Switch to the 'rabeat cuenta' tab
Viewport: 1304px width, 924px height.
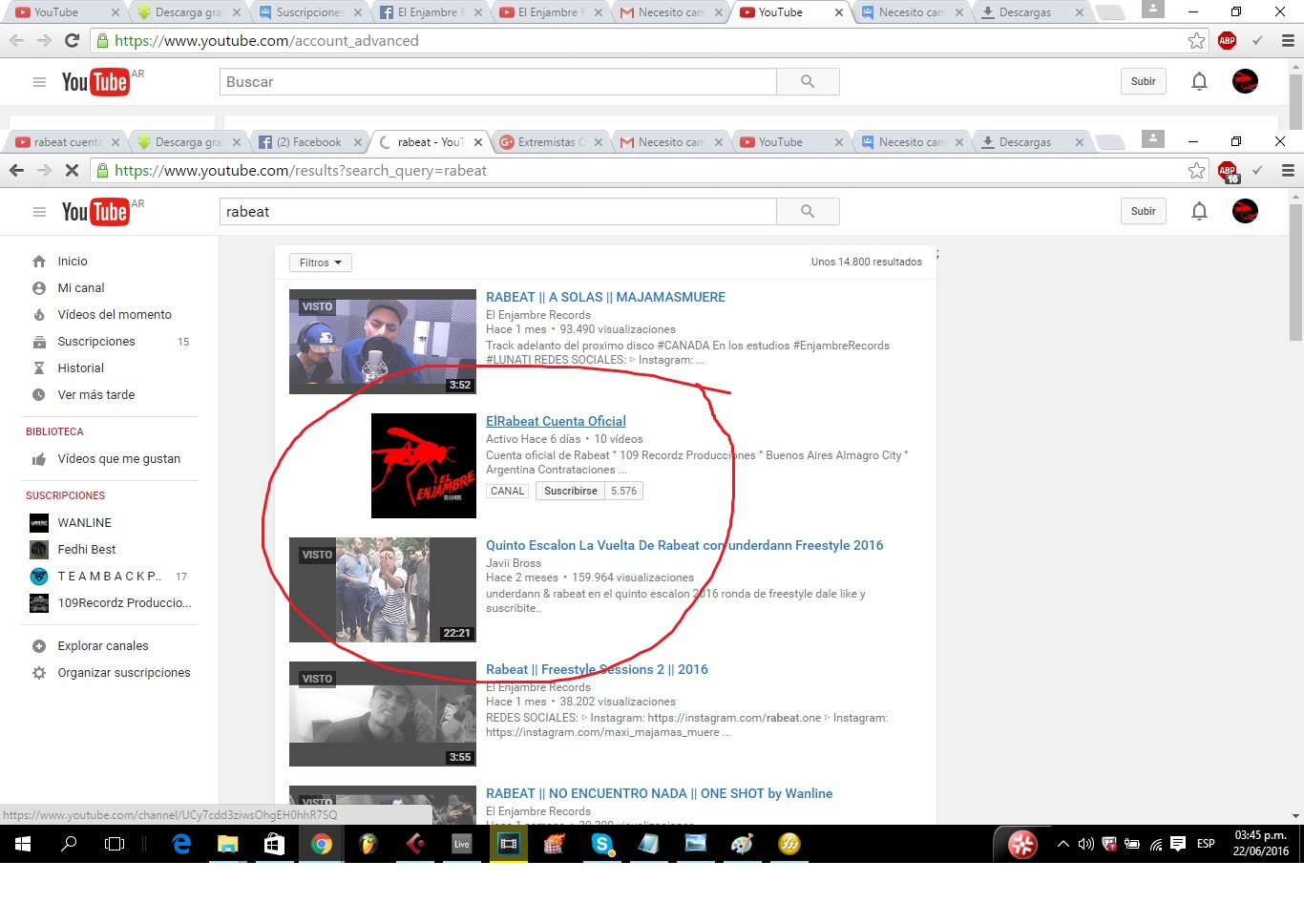(67, 142)
